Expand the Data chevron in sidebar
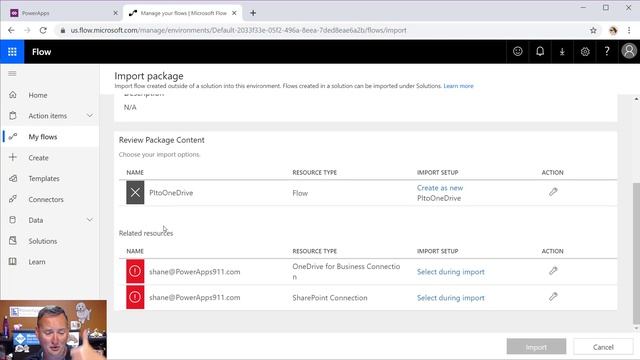 (x=90, y=220)
